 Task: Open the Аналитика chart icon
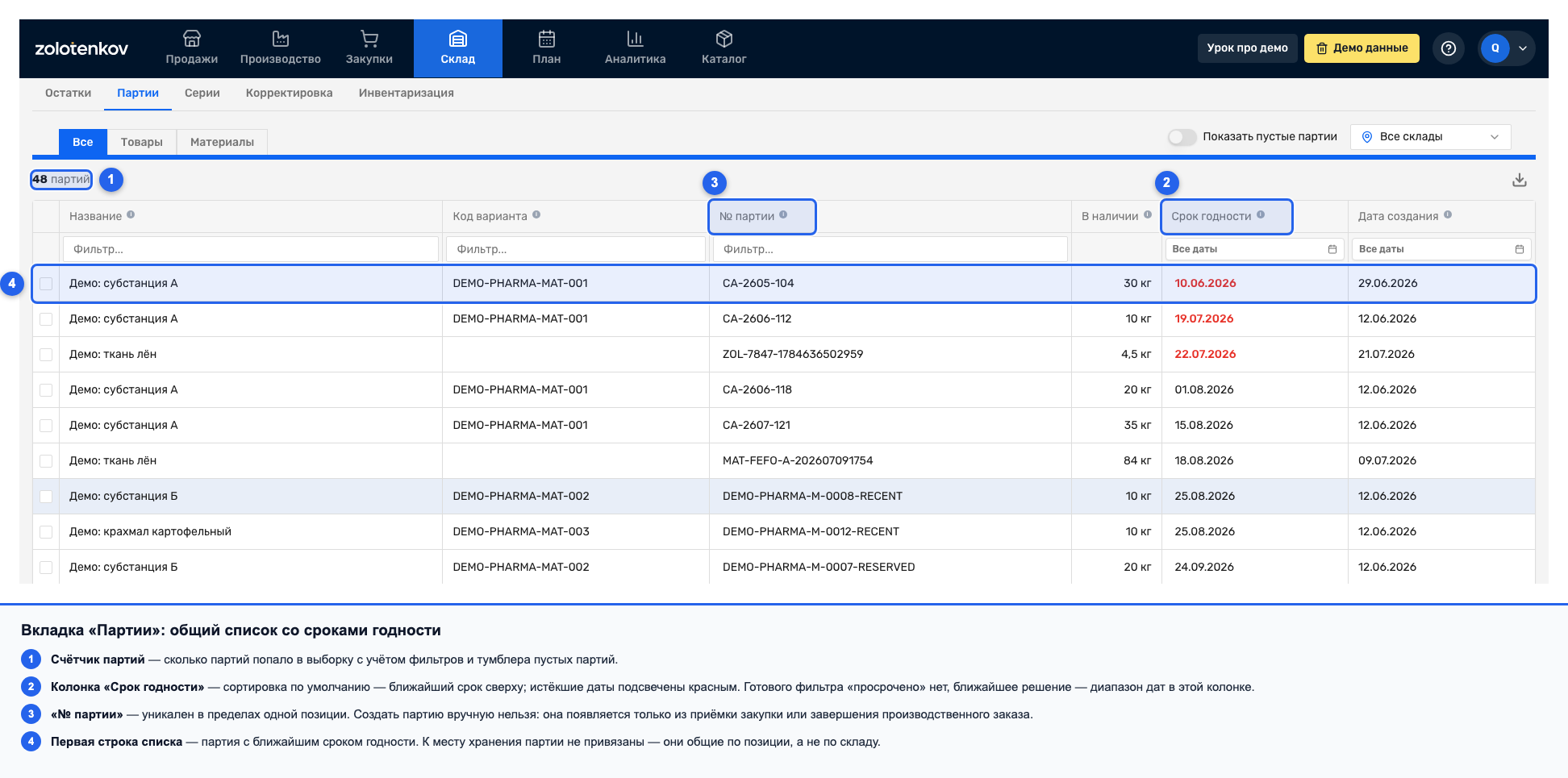[635, 39]
